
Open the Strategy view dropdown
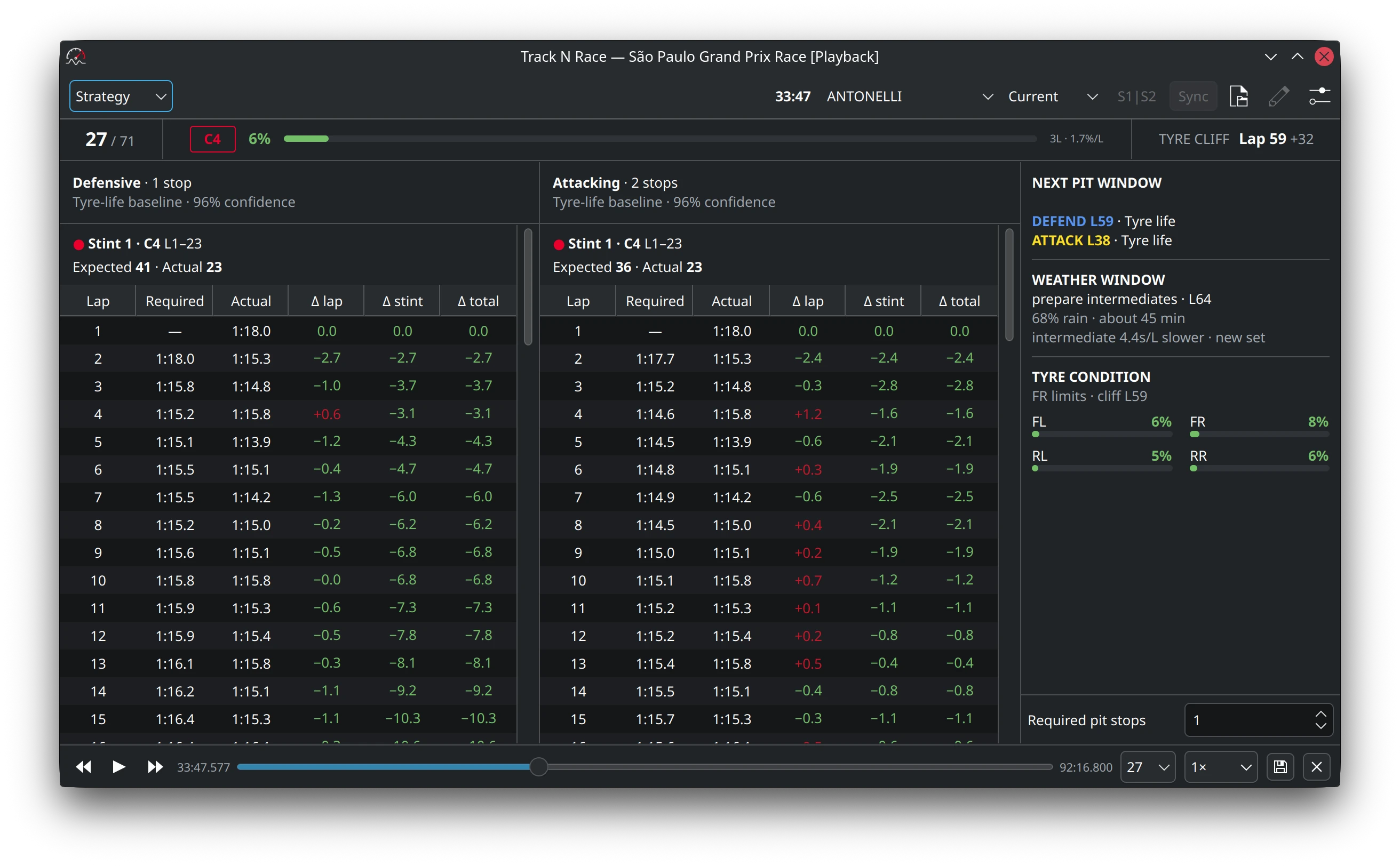pyautogui.click(x=121, y=96)
